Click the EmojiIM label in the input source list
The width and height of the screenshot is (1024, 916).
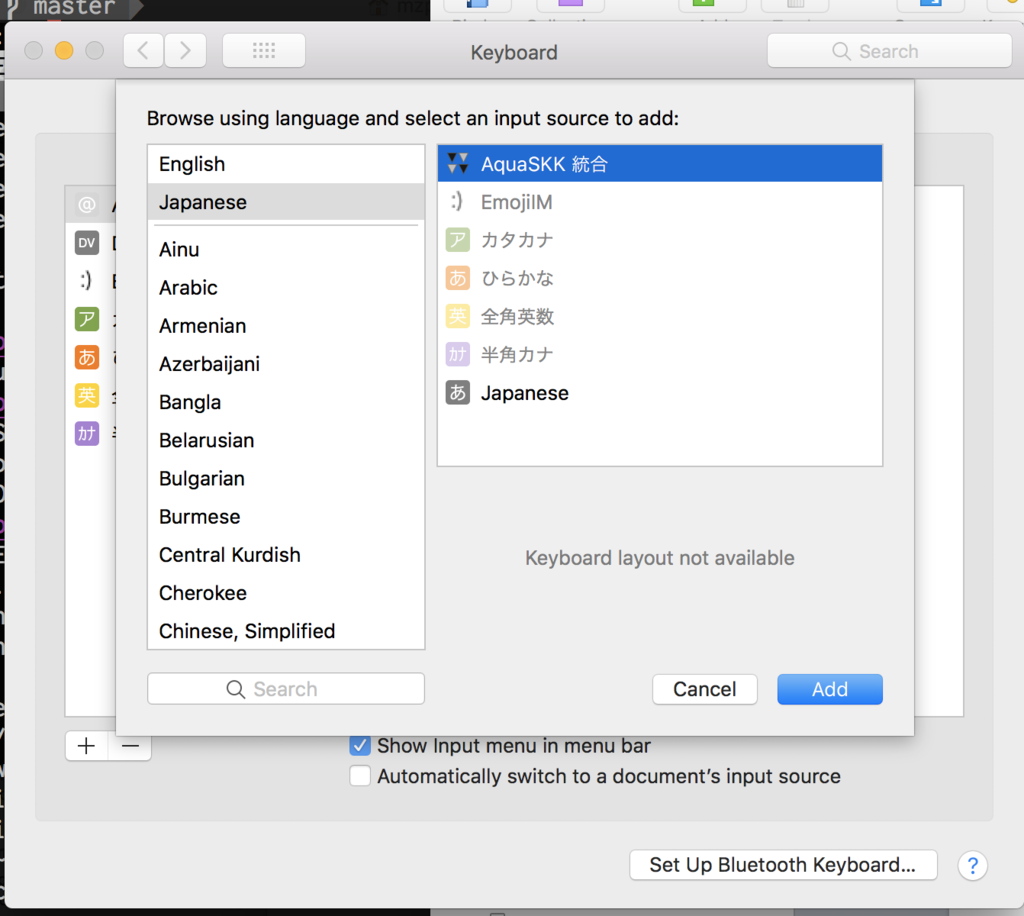(x=517, y=202)
